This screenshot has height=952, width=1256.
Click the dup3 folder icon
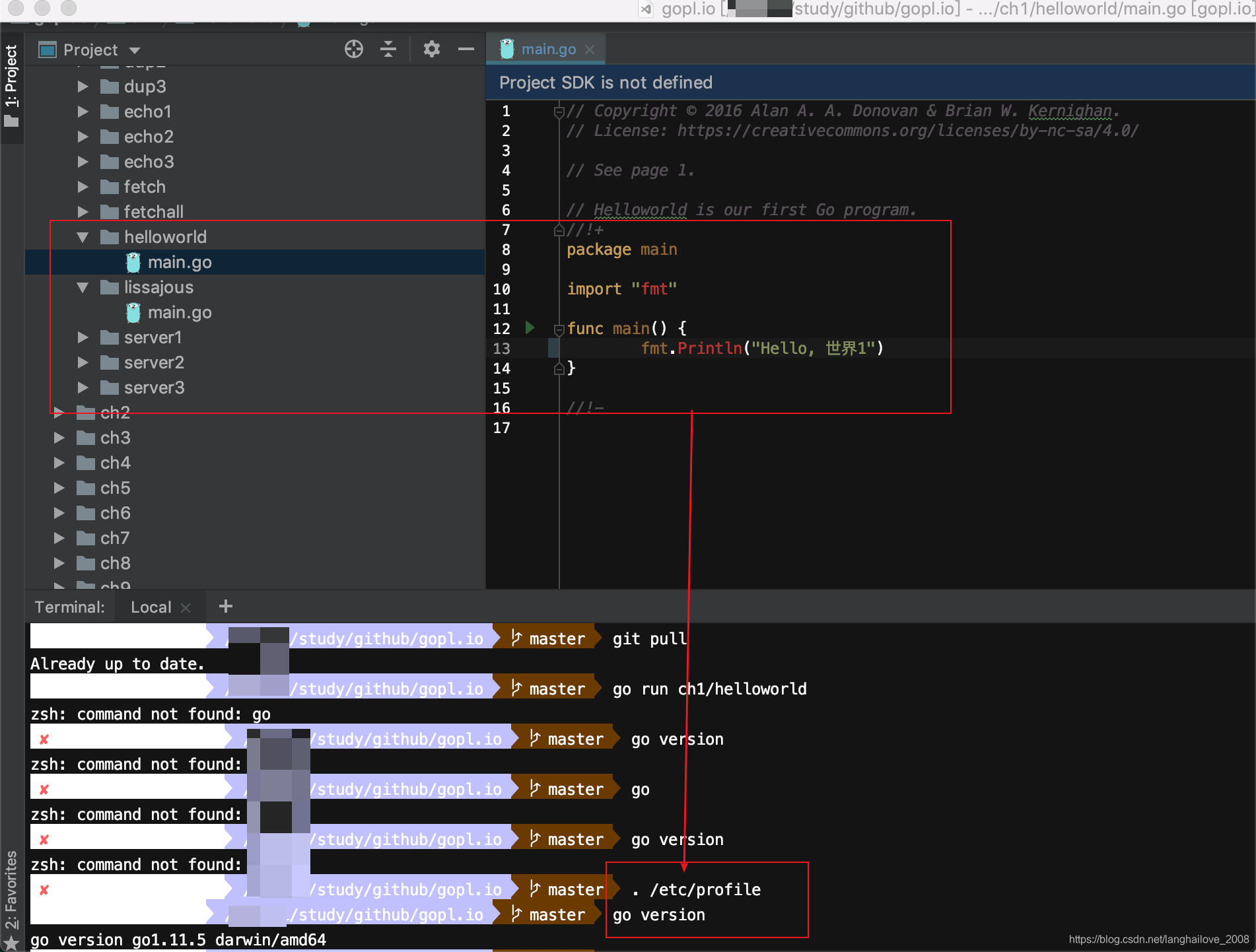[109, 86]
